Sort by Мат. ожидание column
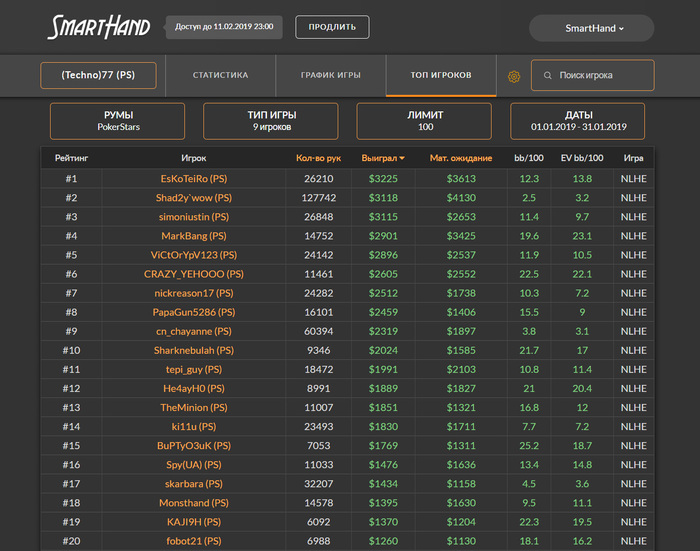This screenshot has height=551, width=700. coord(461,158)
